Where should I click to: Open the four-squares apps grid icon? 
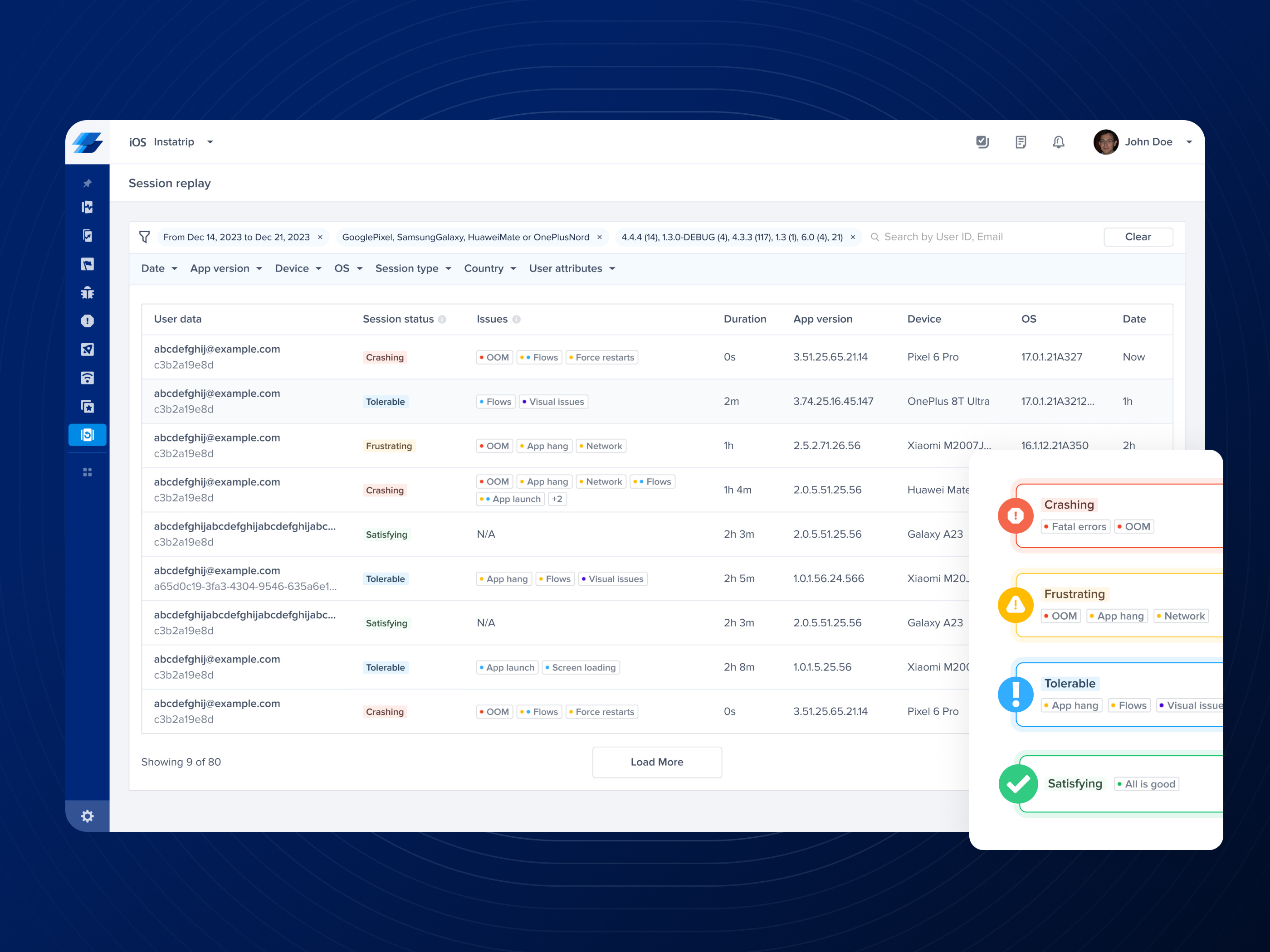coord(87,472)
